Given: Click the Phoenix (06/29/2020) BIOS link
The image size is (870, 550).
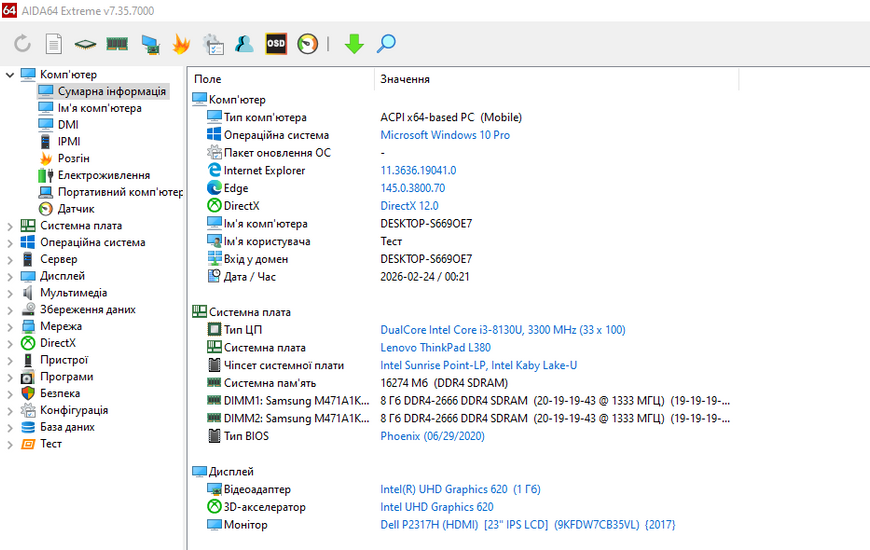Looking at the screenshot, I should (x=432, y=436).
